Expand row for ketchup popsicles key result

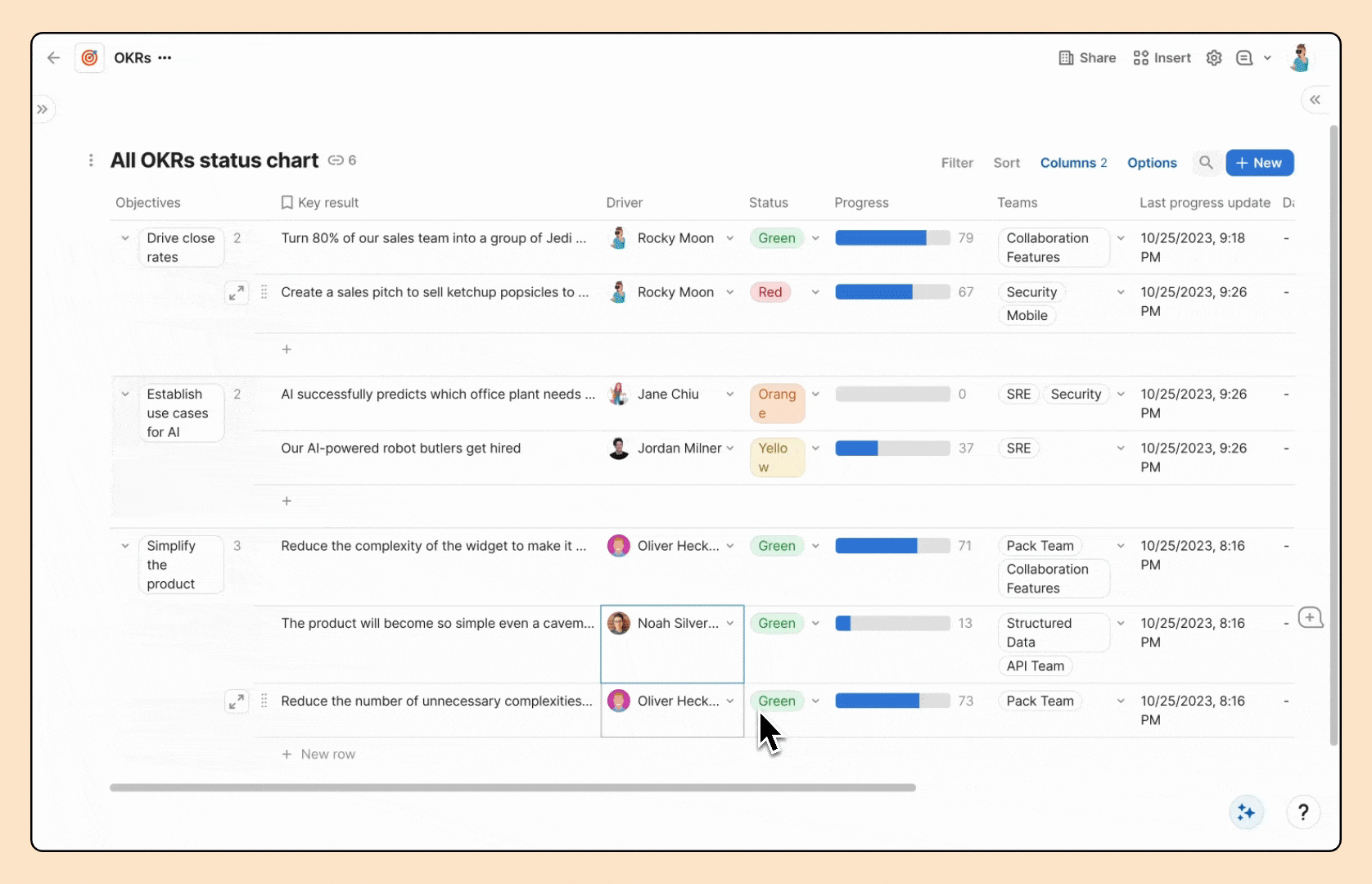pyautogui.click(x=237, y=292)
